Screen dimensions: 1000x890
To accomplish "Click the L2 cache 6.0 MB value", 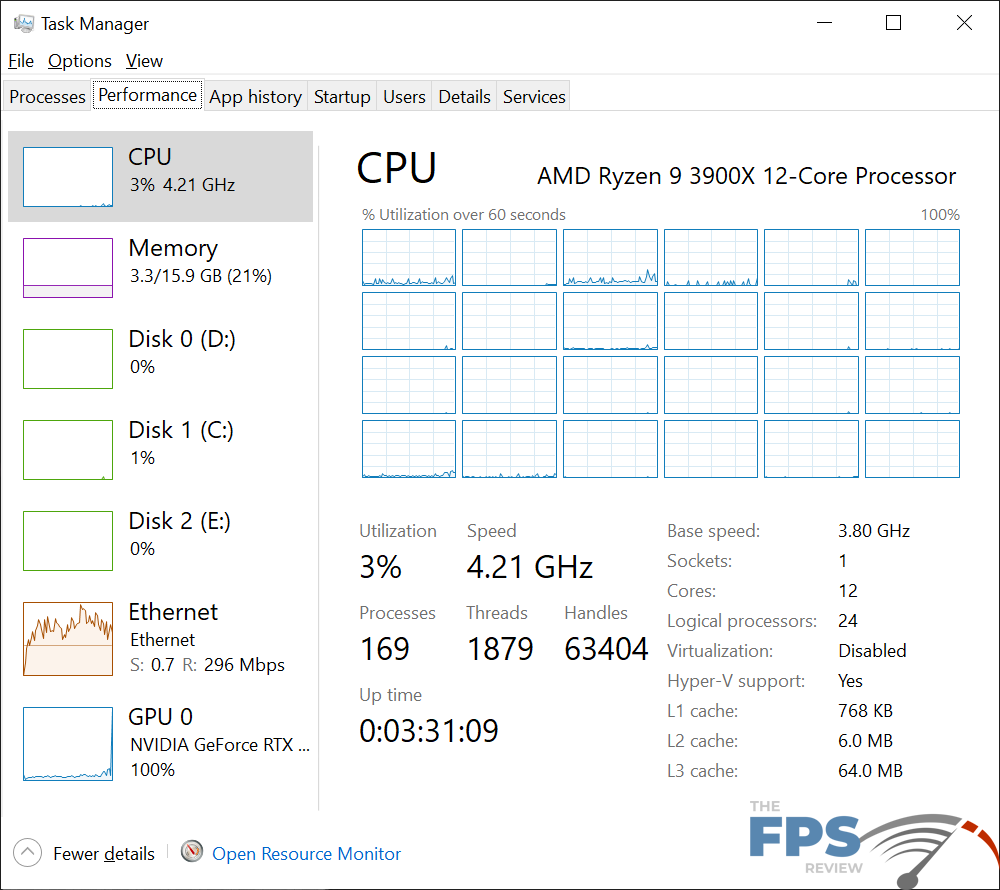I will (865, 741).
